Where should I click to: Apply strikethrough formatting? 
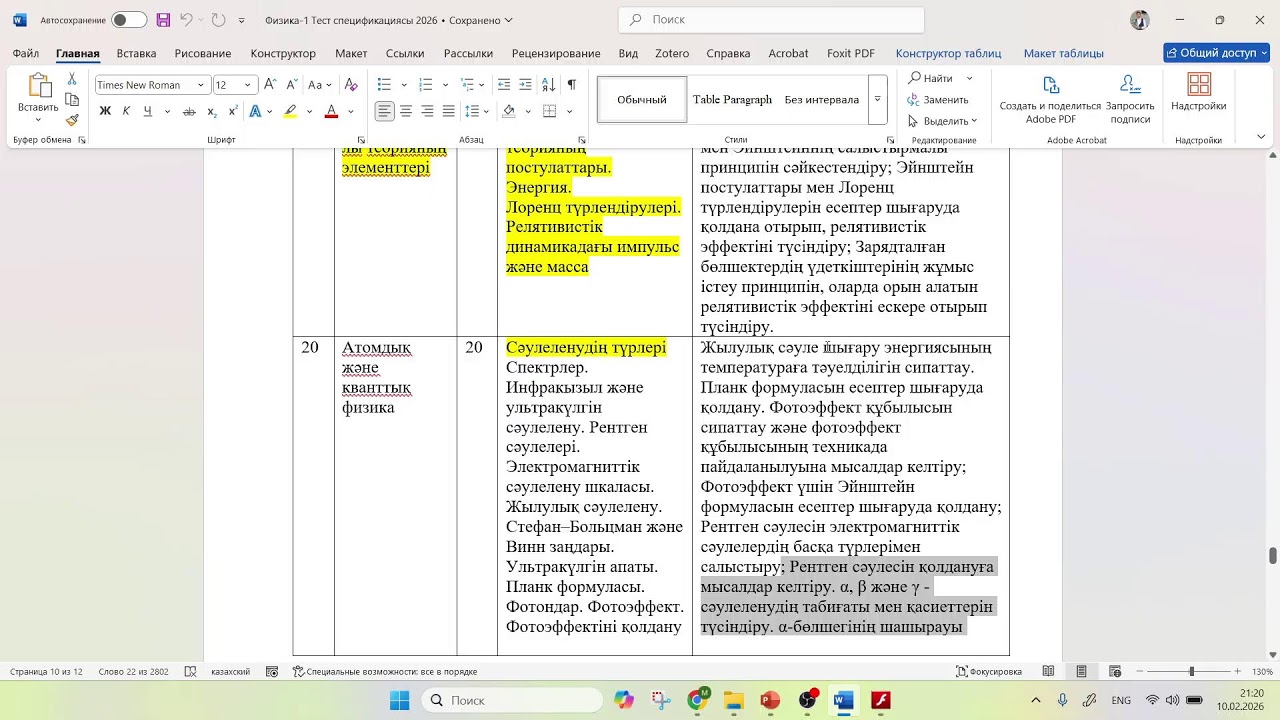pyautogui.click(x=189, y=112)
